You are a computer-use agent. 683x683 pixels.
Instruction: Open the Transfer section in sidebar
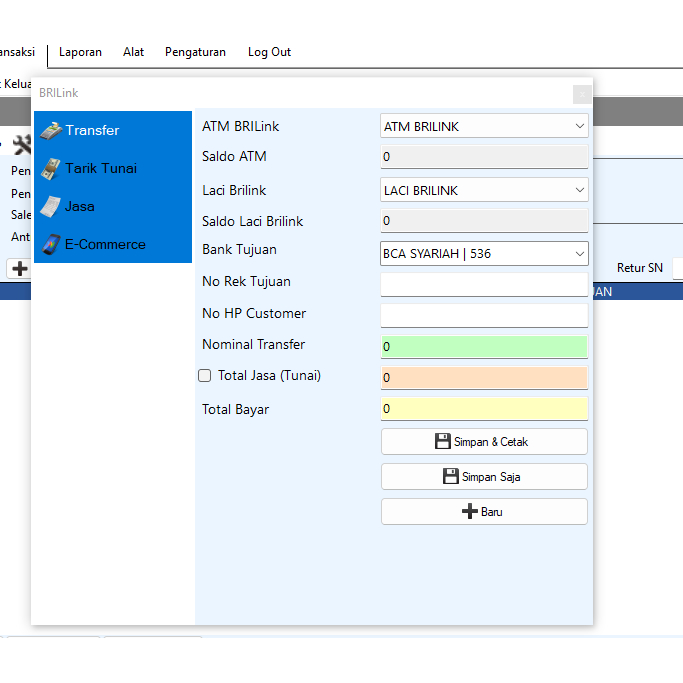click(x=113, y=130)
